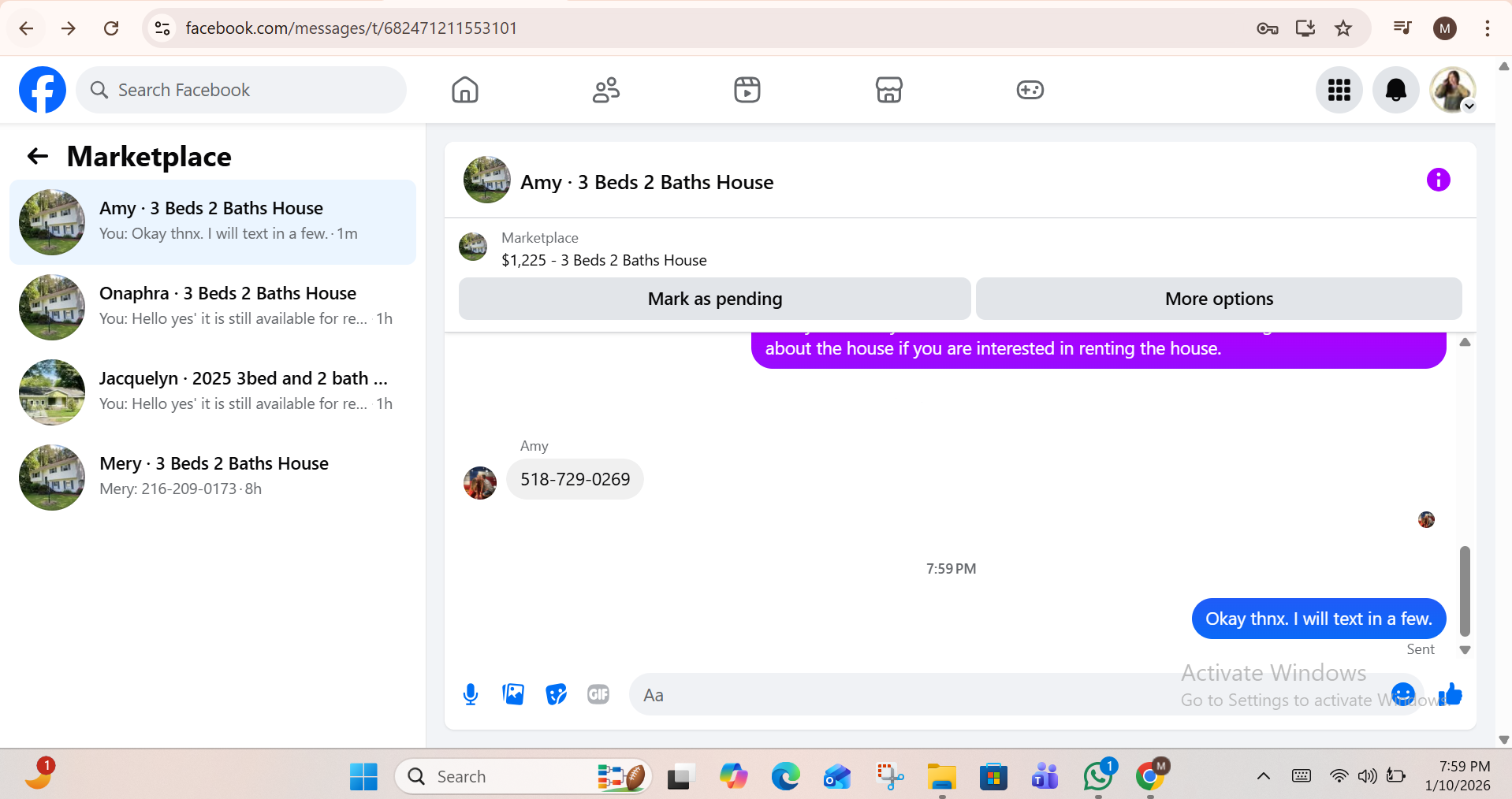The height and width of the screenshot is (799, 1512).
Task: Open Facebook notifications bell
Action: click(x=1396, y=90)
